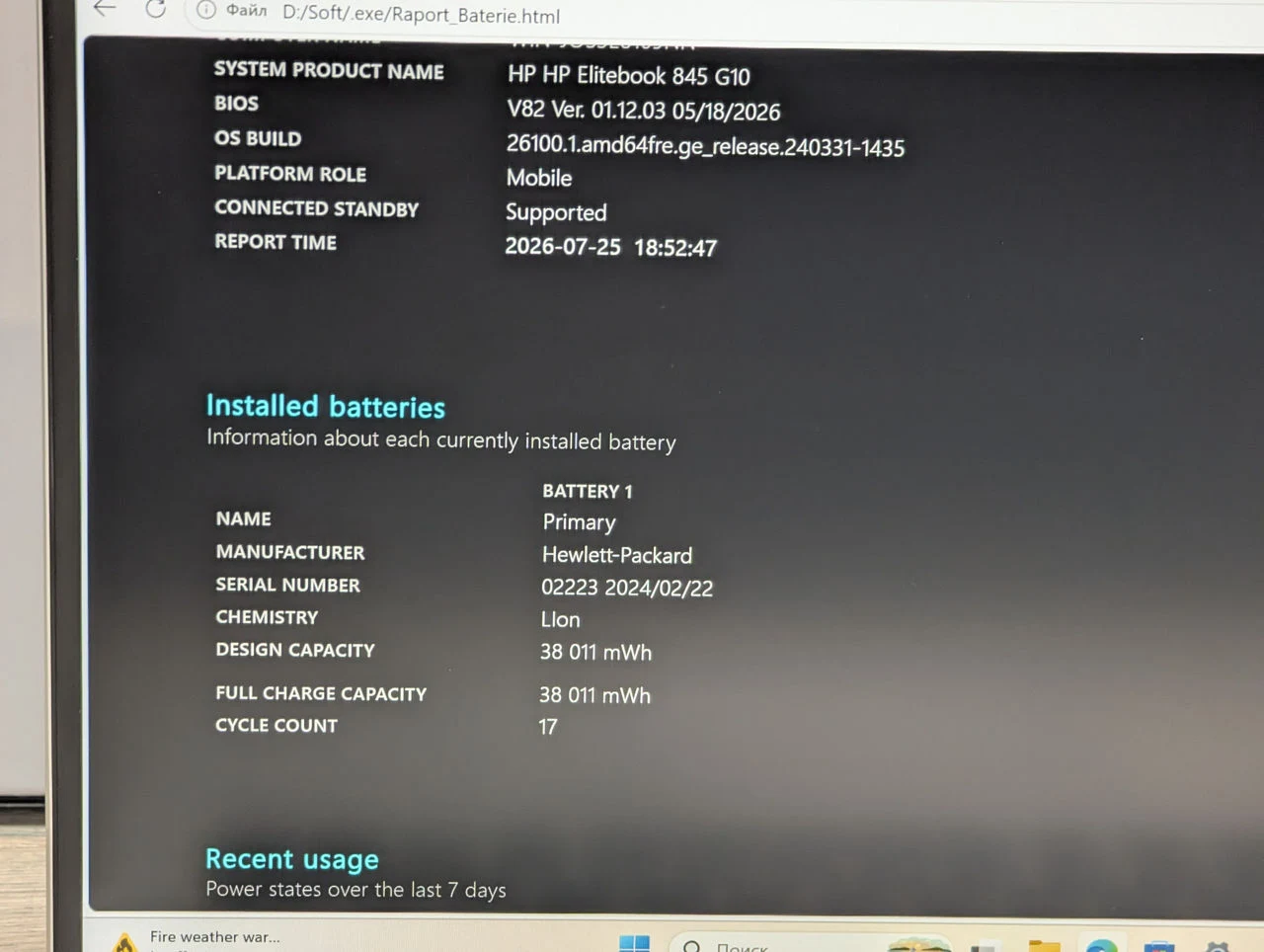
Task: Click the "FULL CHARGE CAPACITY" label
Action: (321, 693)
